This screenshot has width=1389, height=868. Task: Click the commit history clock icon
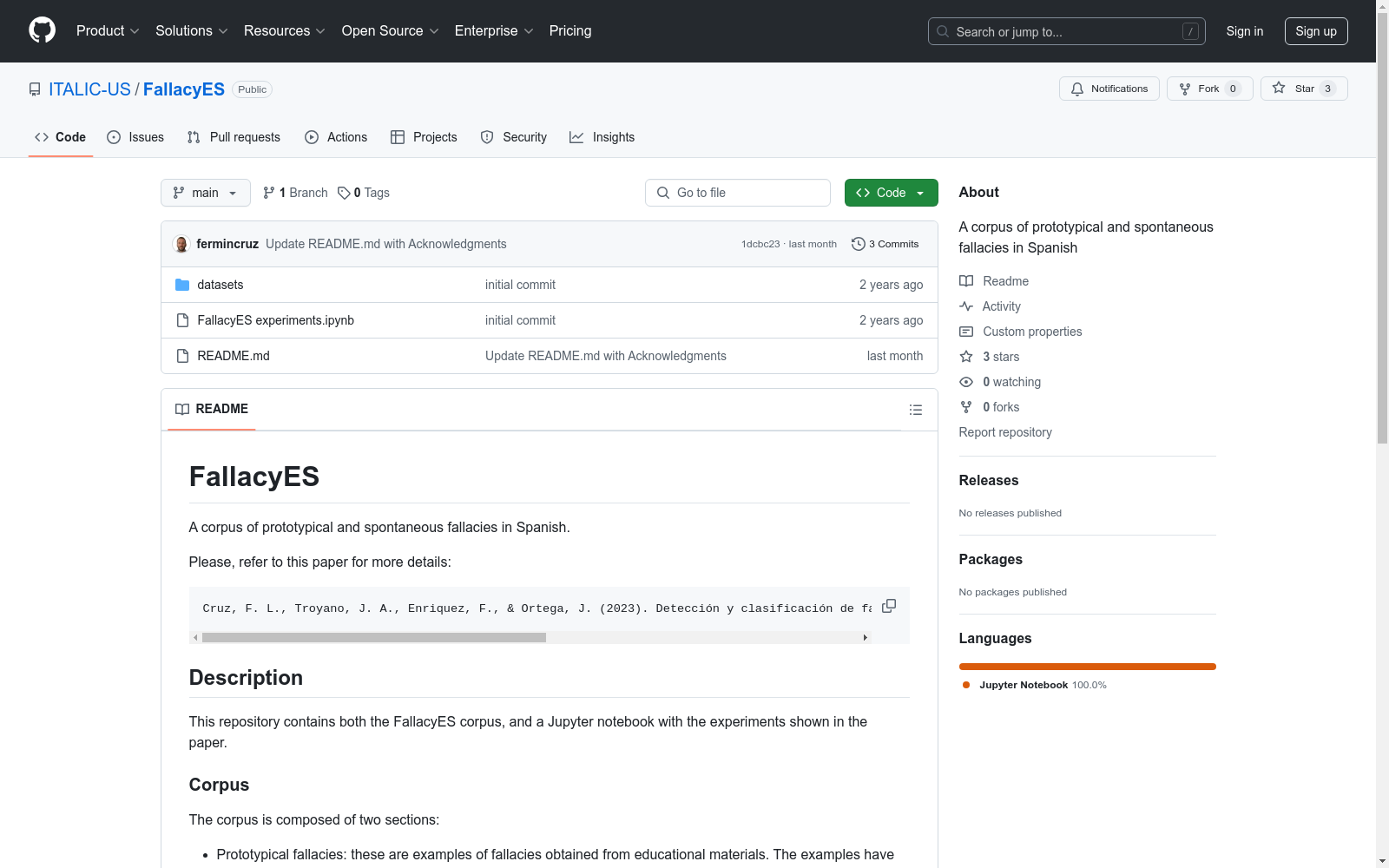[x=859, y=244]
